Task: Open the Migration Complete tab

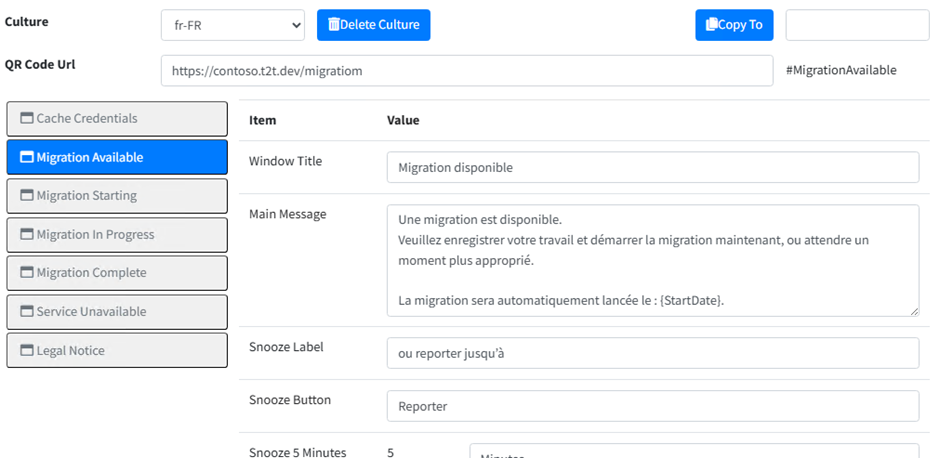Action: [x=117, y=273]
